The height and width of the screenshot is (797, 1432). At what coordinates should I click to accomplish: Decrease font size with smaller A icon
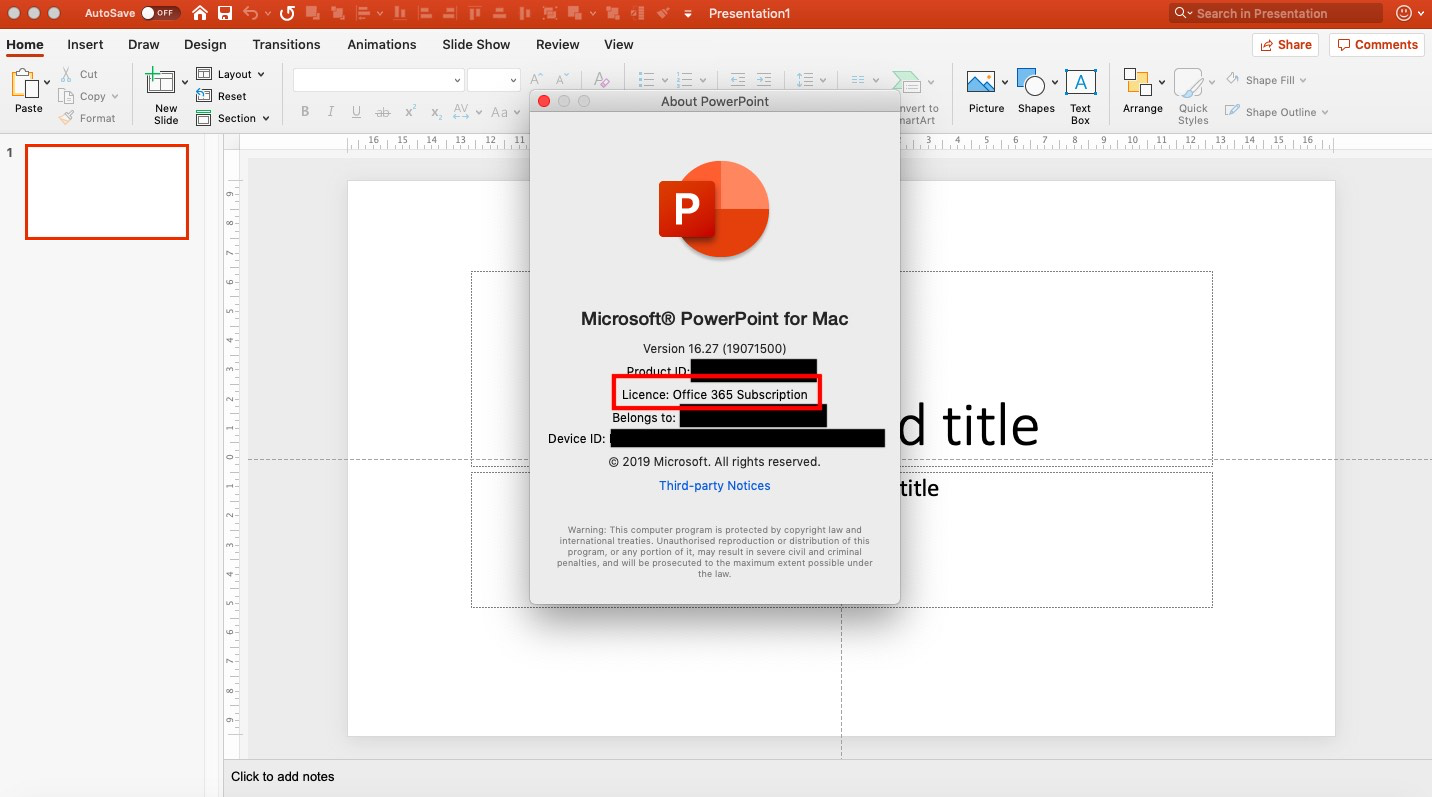[563, 80]
